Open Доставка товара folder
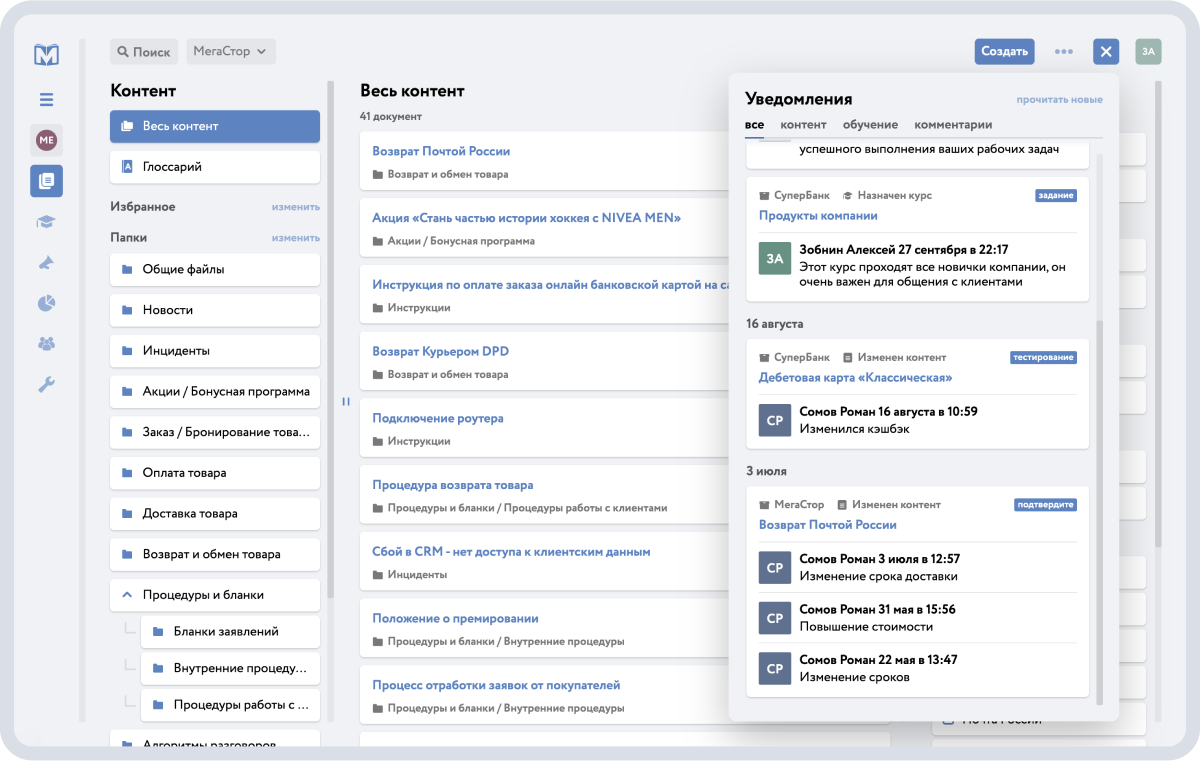Viewport: 1200px width, 761px height. coord(215,513)
